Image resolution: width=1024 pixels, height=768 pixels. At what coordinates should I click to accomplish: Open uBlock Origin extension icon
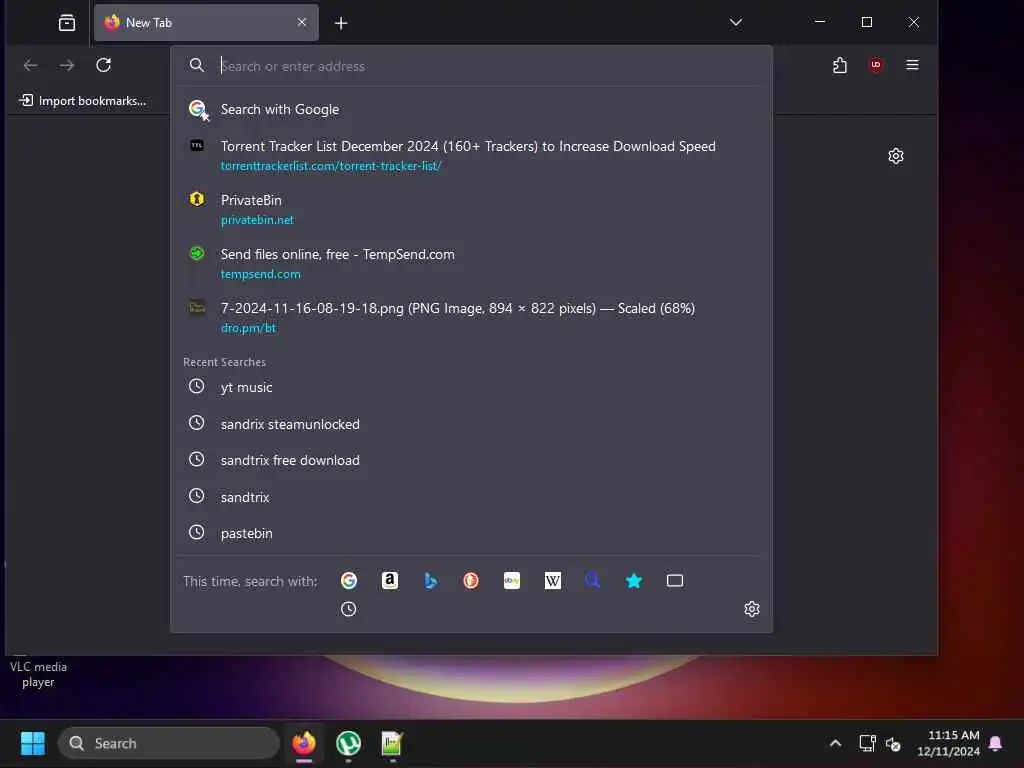tap(876, 65)
